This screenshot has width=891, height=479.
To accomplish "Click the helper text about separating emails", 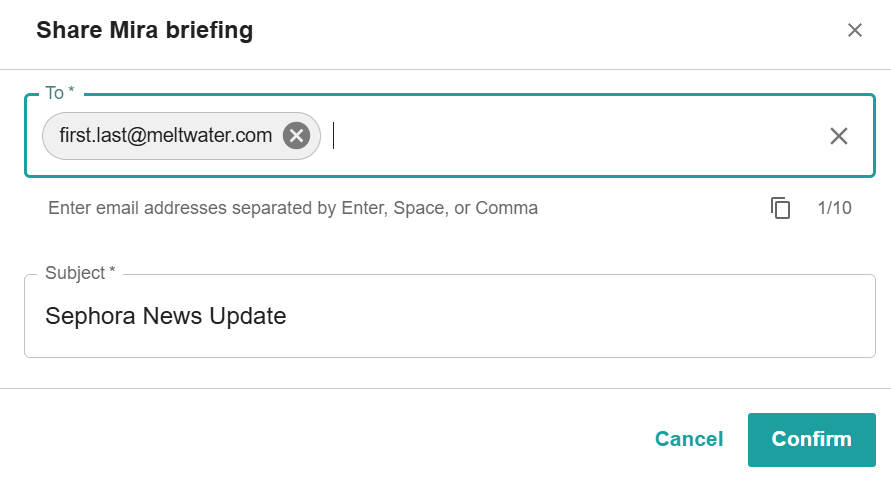I will 293,208.
